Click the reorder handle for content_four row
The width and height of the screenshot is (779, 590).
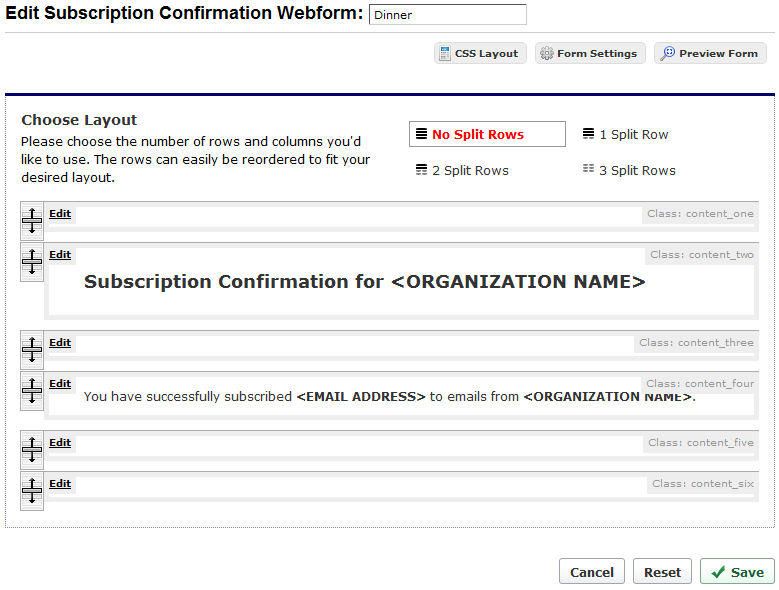click(32, 391)
